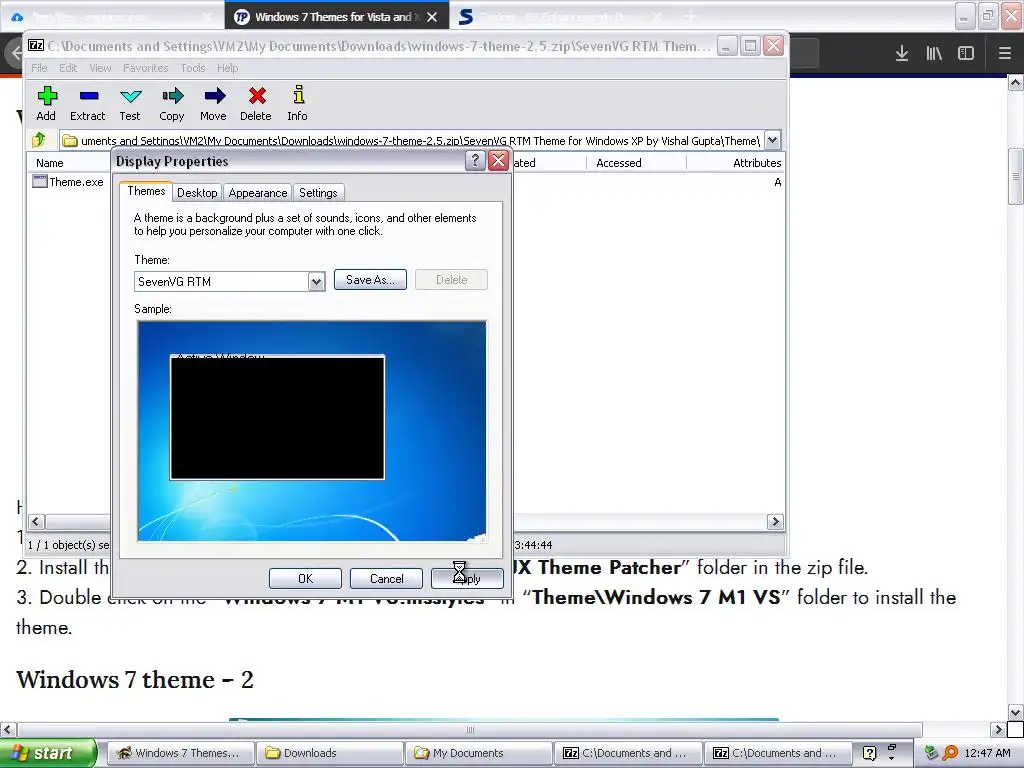Switch to the Themes tab

pos(146,191)
